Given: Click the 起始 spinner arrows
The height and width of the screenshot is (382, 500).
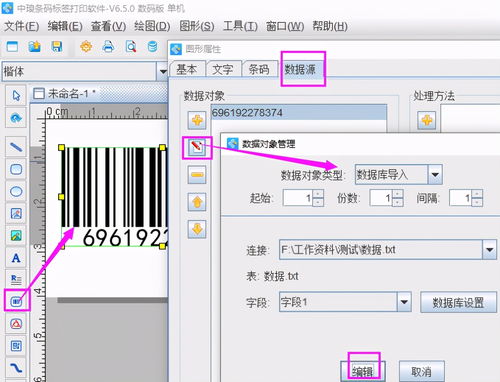Looking at the screenshot, I should click(x=318, y=198).
